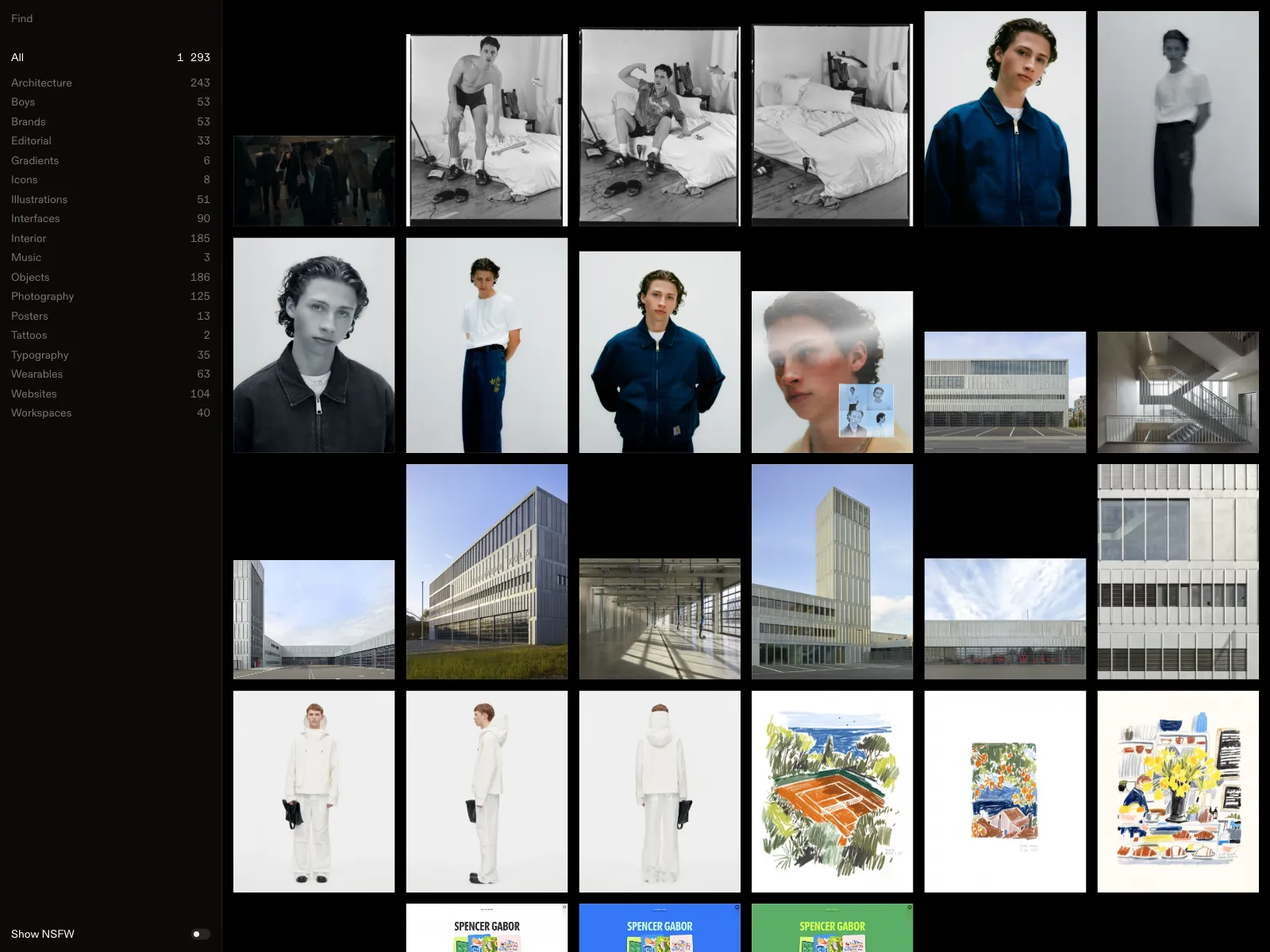Filter by Architecture category
Image resolution: width=1270 pixels, height=952 pixels.
click(110, 83)
